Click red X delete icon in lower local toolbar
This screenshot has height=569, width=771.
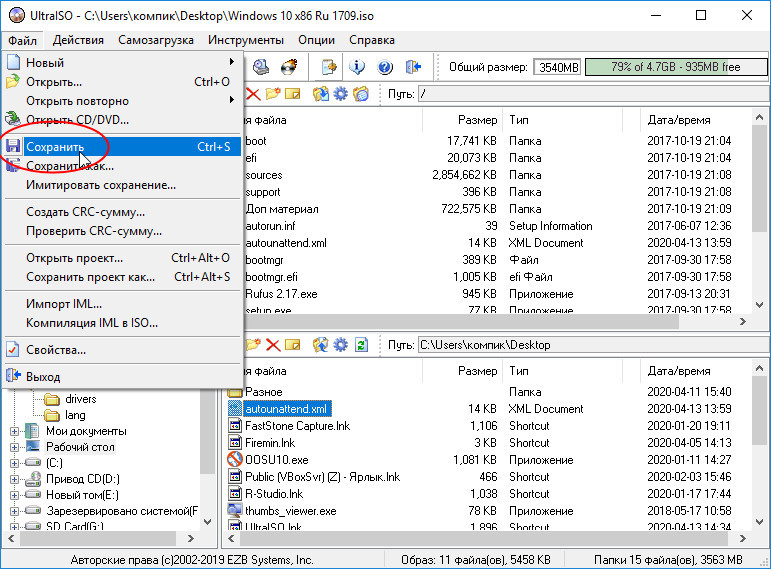(273, 345)
